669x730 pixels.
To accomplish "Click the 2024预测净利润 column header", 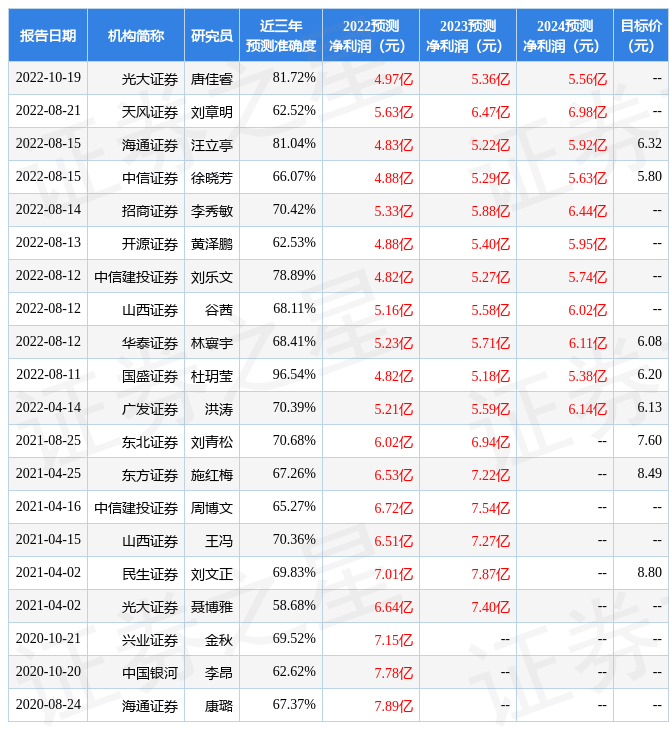I will [565, 35].
